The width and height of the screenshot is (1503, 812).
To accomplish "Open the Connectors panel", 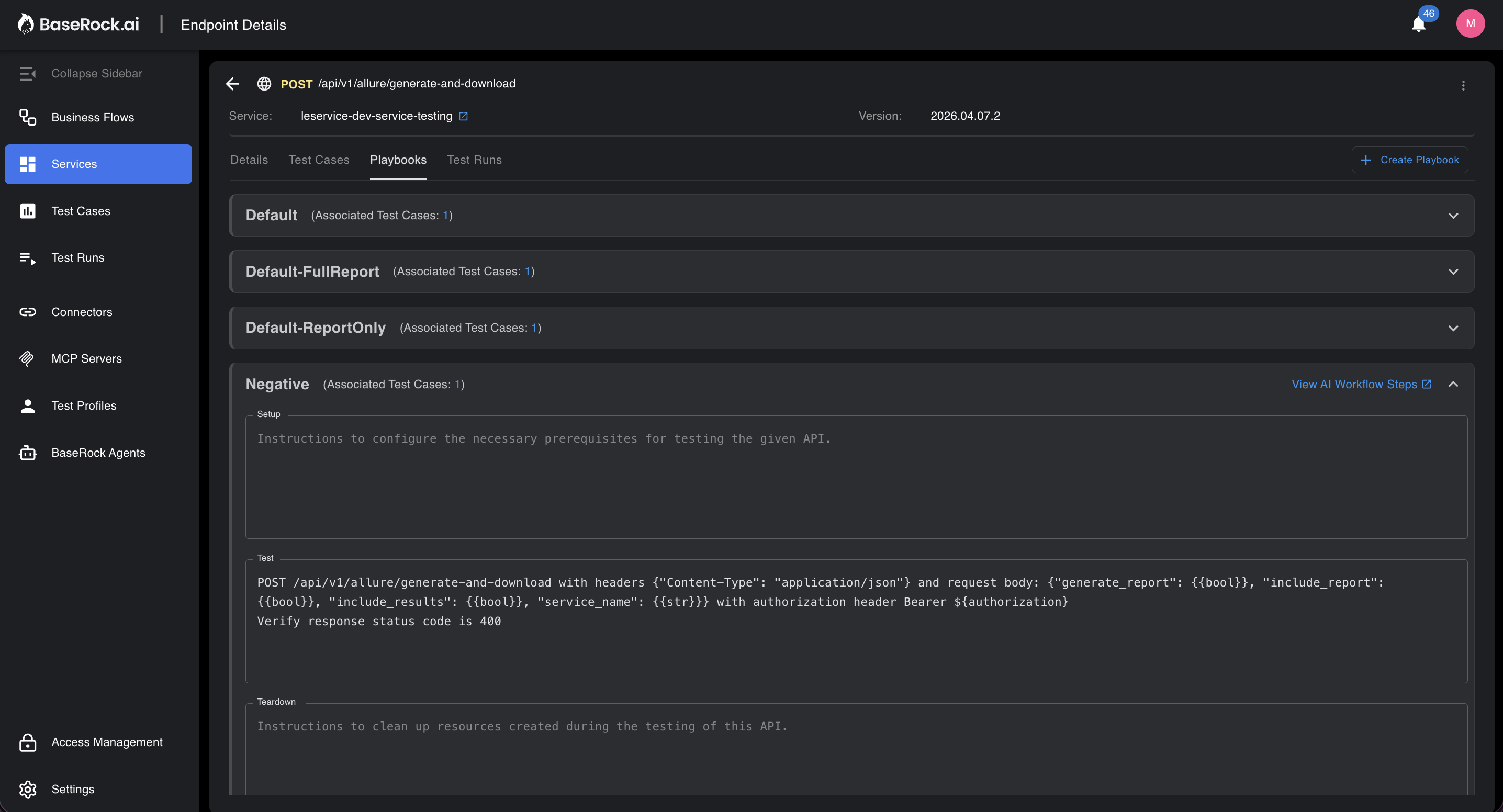I will [82, 311].
